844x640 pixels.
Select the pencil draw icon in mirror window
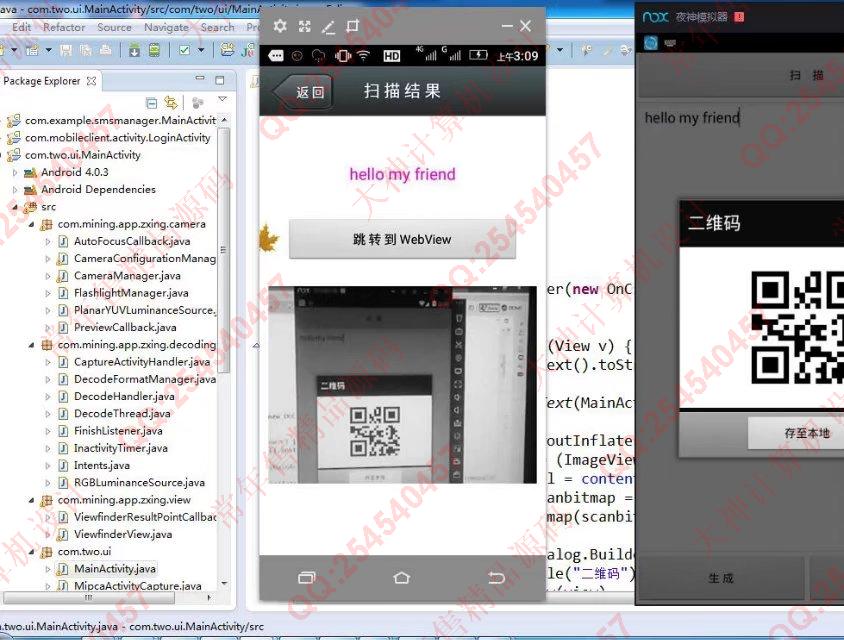[x=328, y=27]
